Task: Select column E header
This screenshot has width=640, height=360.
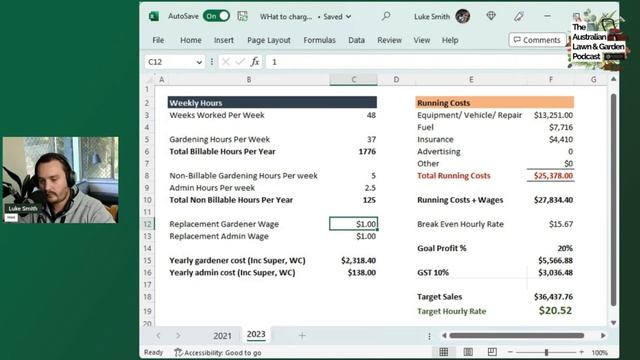Action: coord(471,80)
